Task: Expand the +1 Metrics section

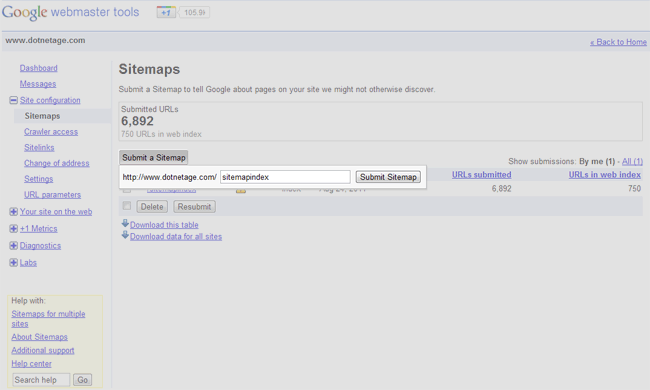Action: pyautogui.click(x=14, y=229)
